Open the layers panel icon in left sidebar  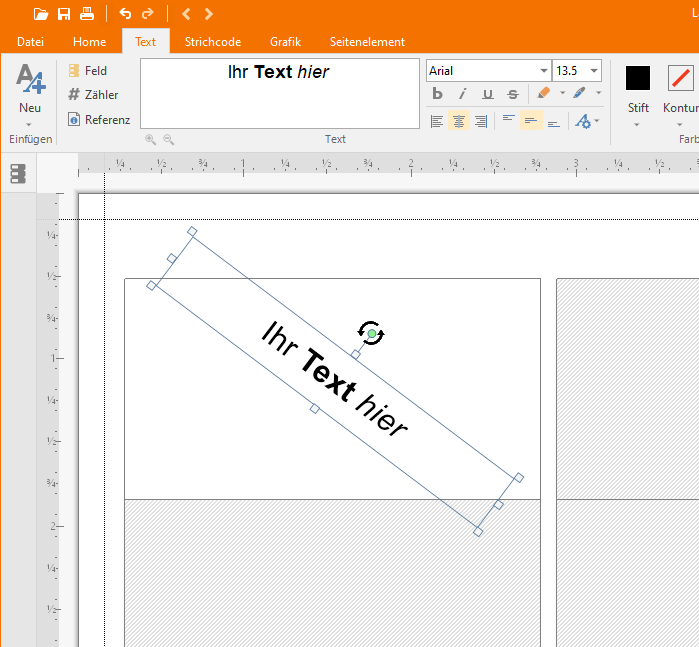coord(17,174)
